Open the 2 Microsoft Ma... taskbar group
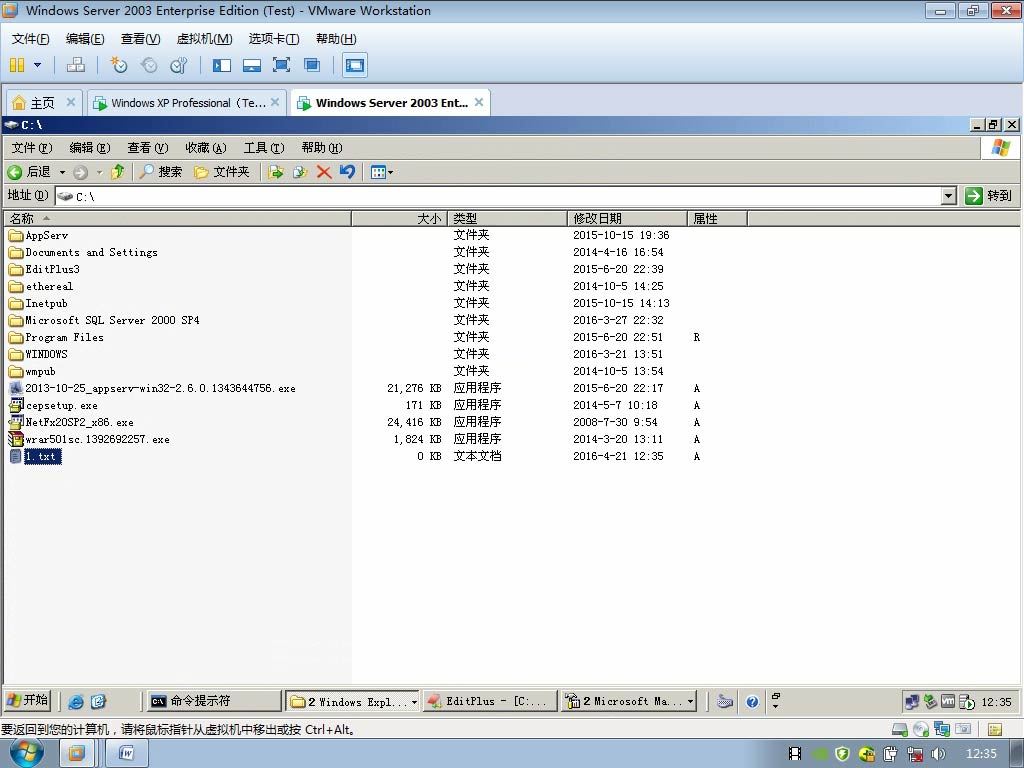 click(628, 701)
